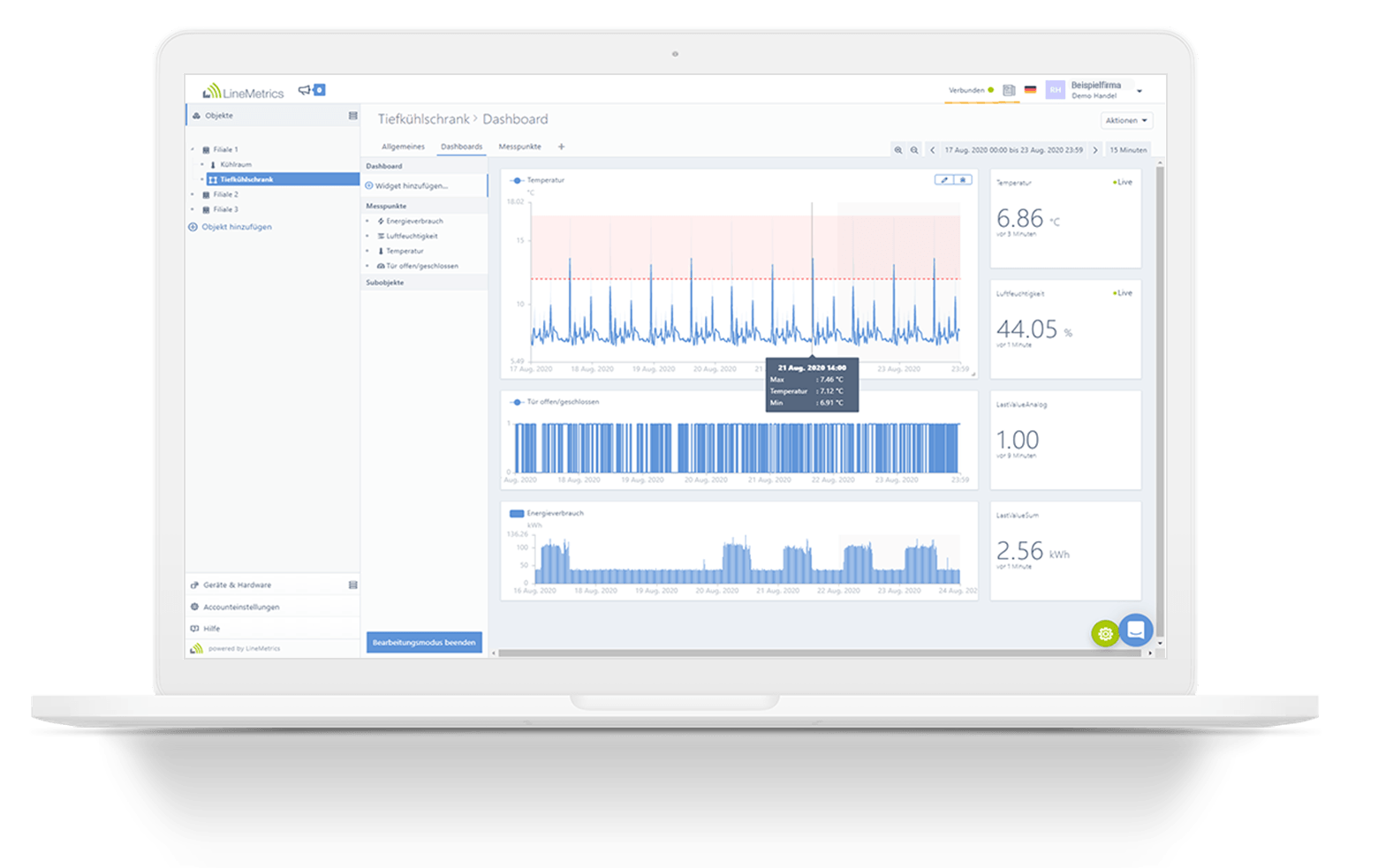Click the list view icon beside Objekte
The height and width of the screenshot is (868, 1378).
pos(353,116)
